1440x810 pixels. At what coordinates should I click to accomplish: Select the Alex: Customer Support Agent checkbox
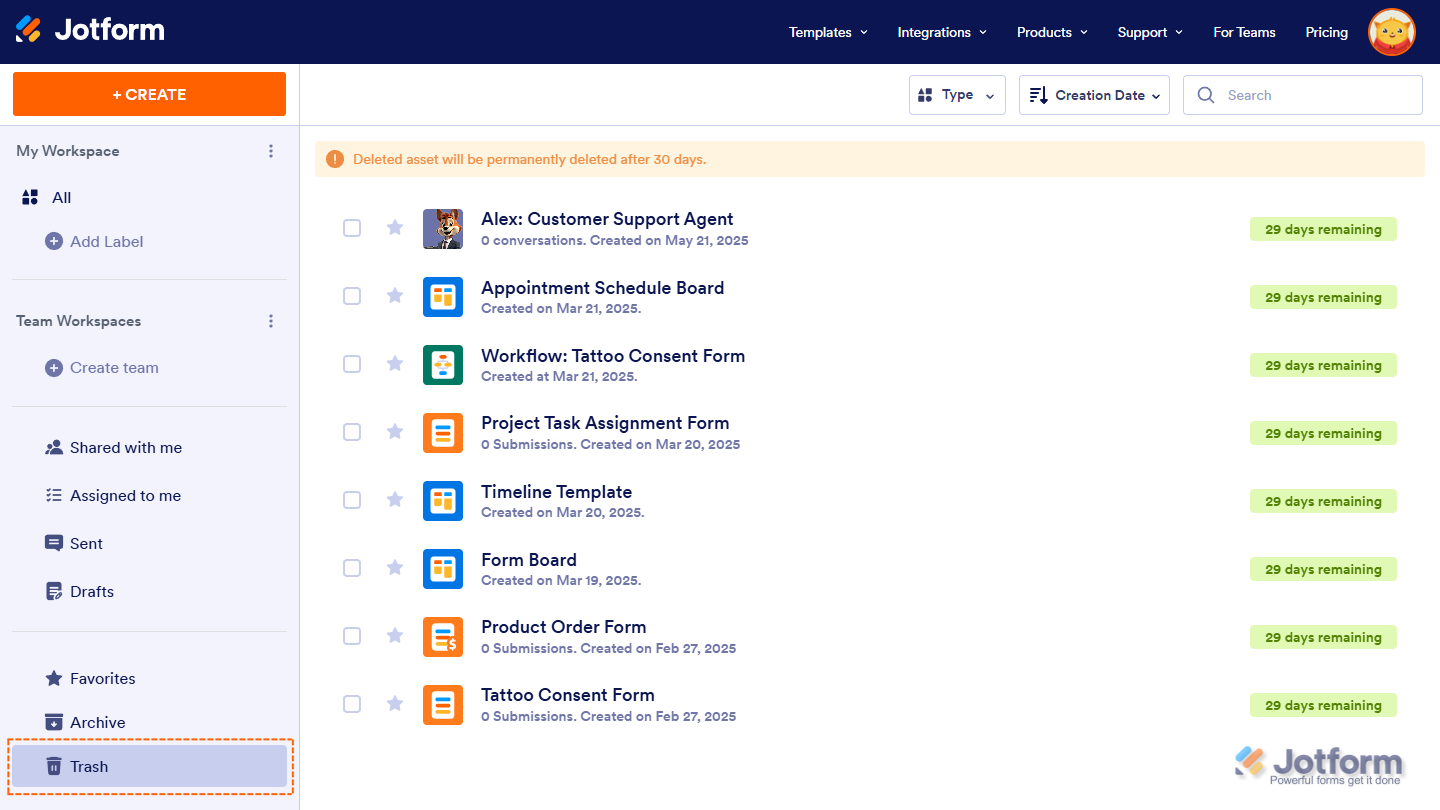tap(352, 228)
